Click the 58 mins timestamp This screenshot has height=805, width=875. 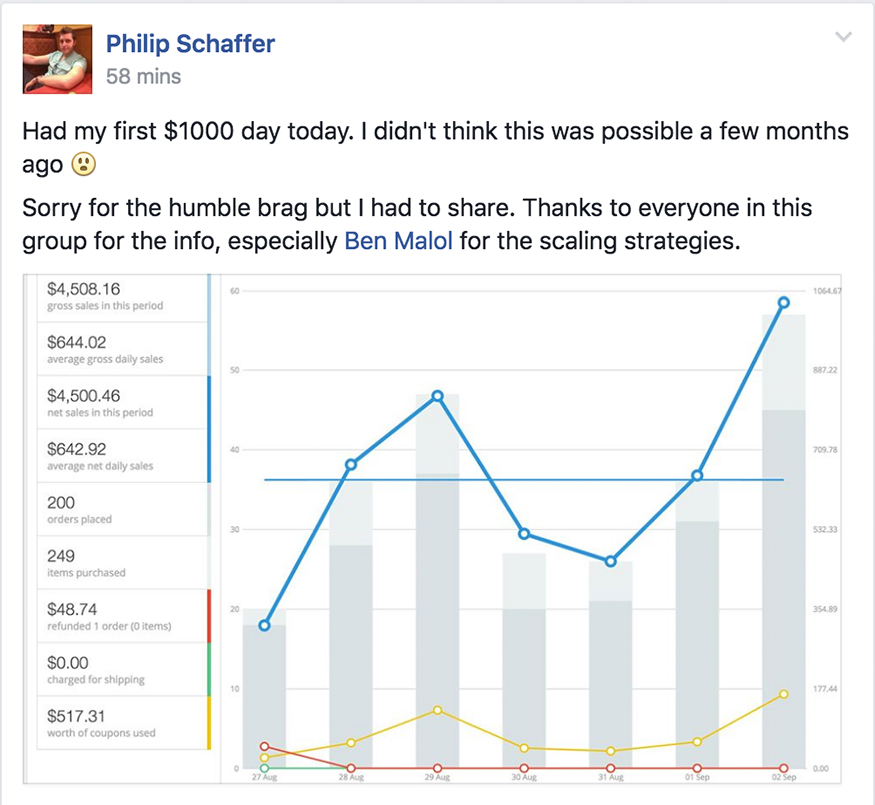click(144, 75)
